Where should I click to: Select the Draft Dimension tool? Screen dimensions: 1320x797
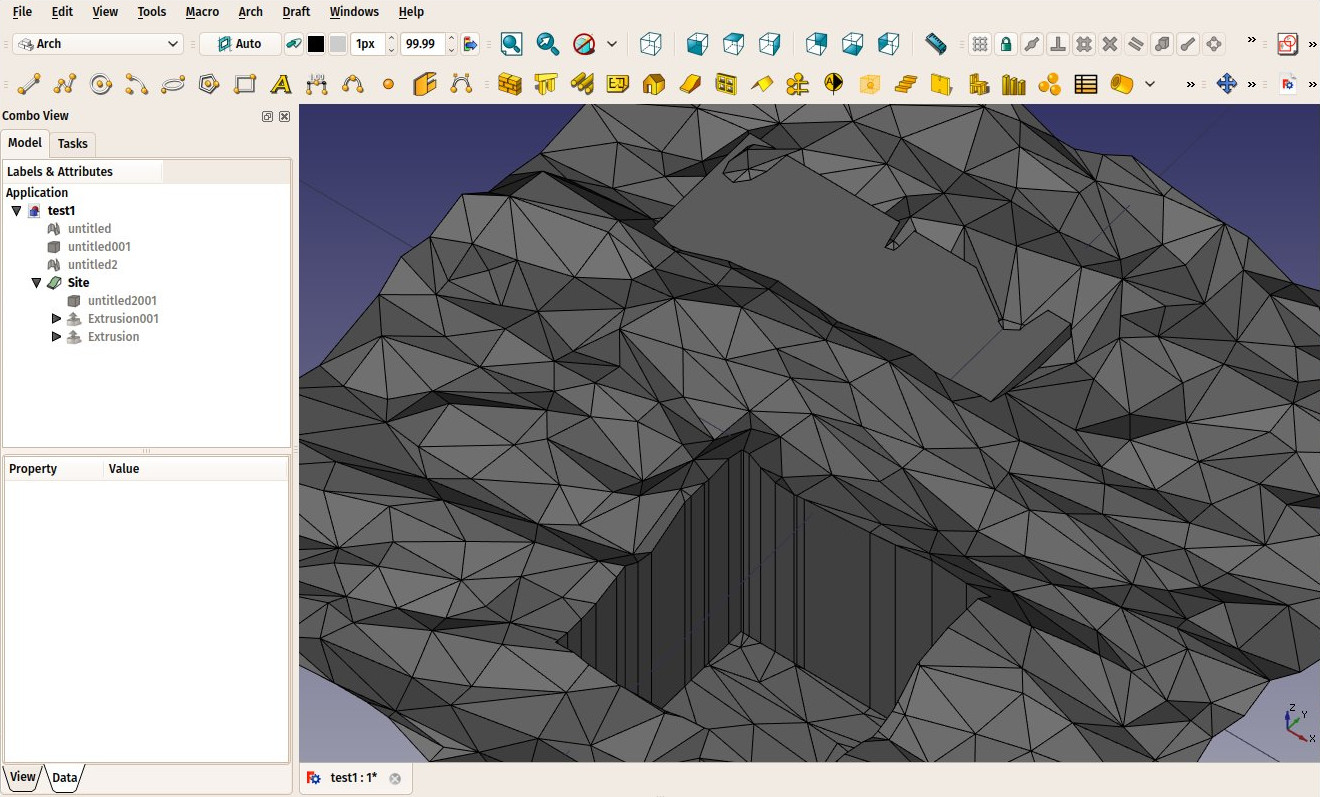317,84
